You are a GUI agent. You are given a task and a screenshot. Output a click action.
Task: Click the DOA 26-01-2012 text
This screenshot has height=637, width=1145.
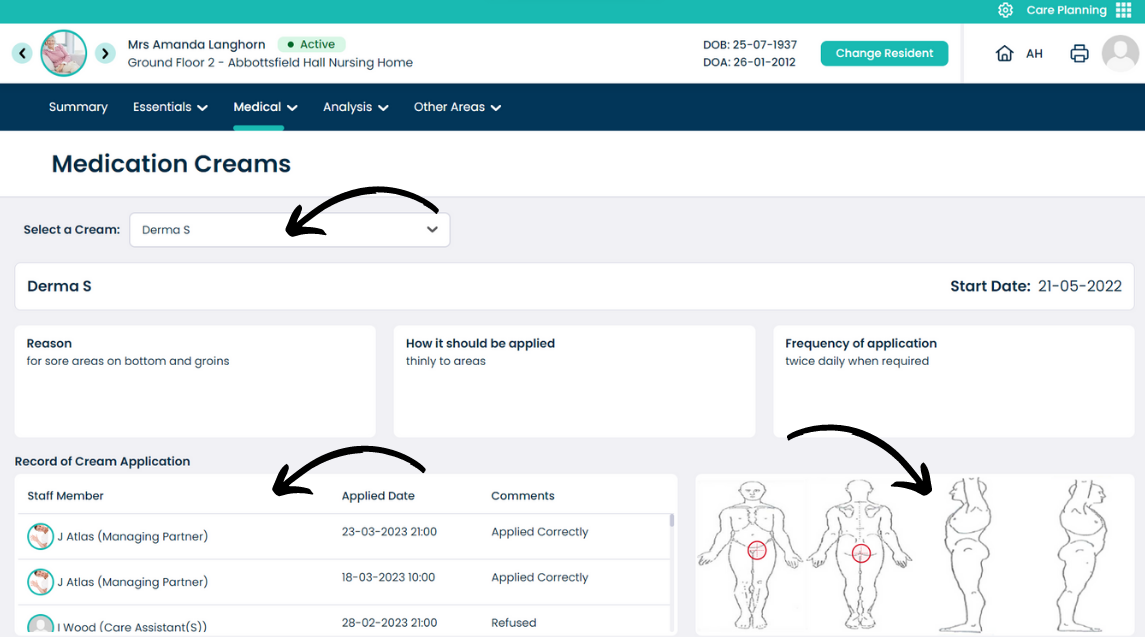pyautogui.click(x=749, y=62)
